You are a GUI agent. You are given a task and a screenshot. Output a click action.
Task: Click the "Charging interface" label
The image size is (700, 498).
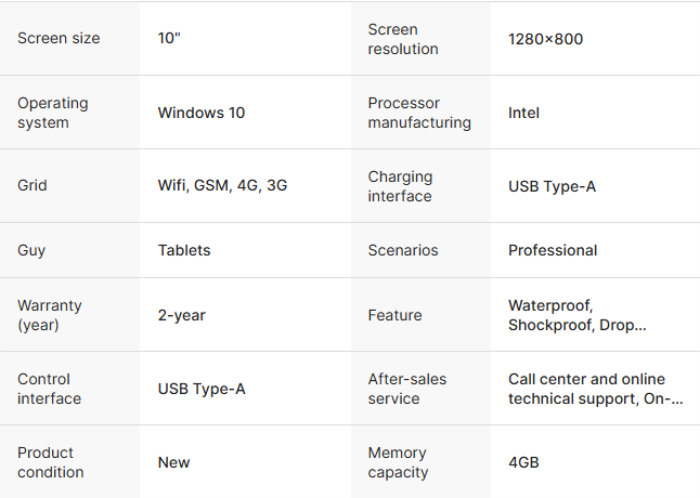400,186
